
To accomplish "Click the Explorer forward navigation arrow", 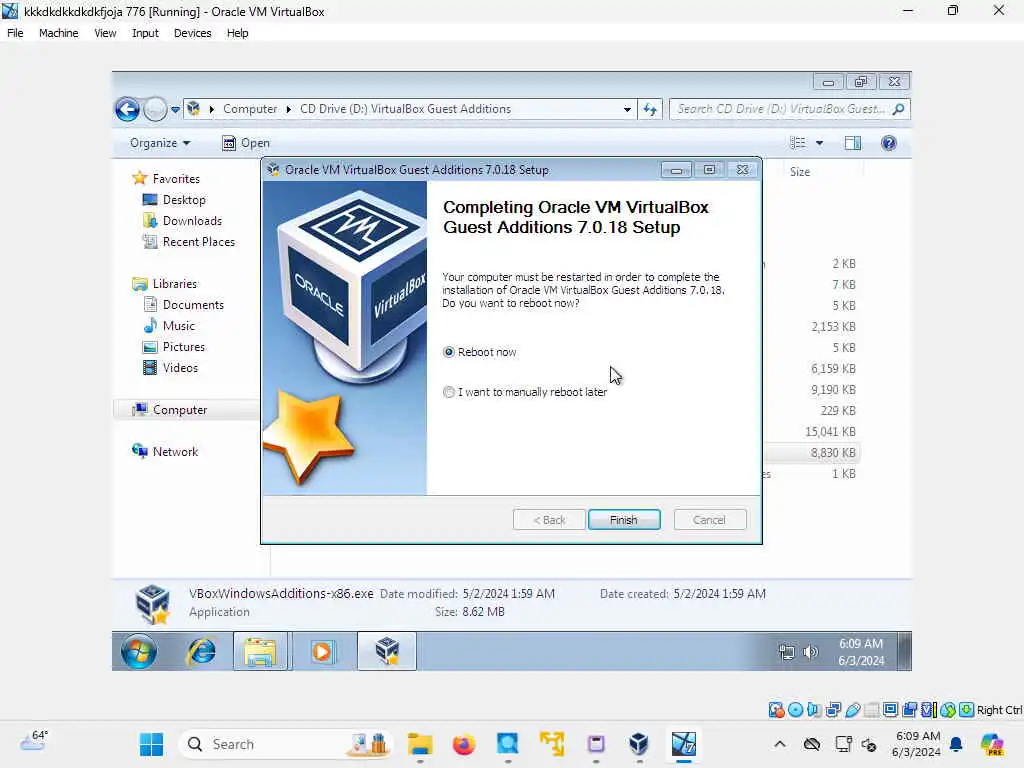I will click(155, 109).
